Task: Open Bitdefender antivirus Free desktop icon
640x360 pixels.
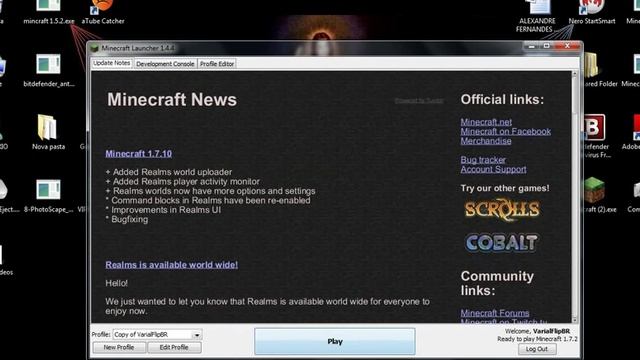Action: pyautogui.click(x=595, y=136)
